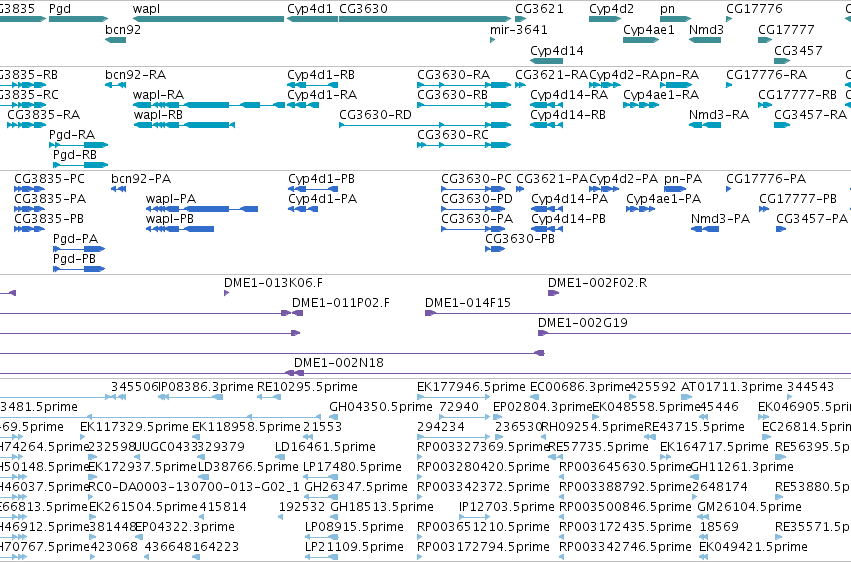The image size is (851, 562).
Task: Select the CG3835-RA transcript
Action: [x=27, y=125]
